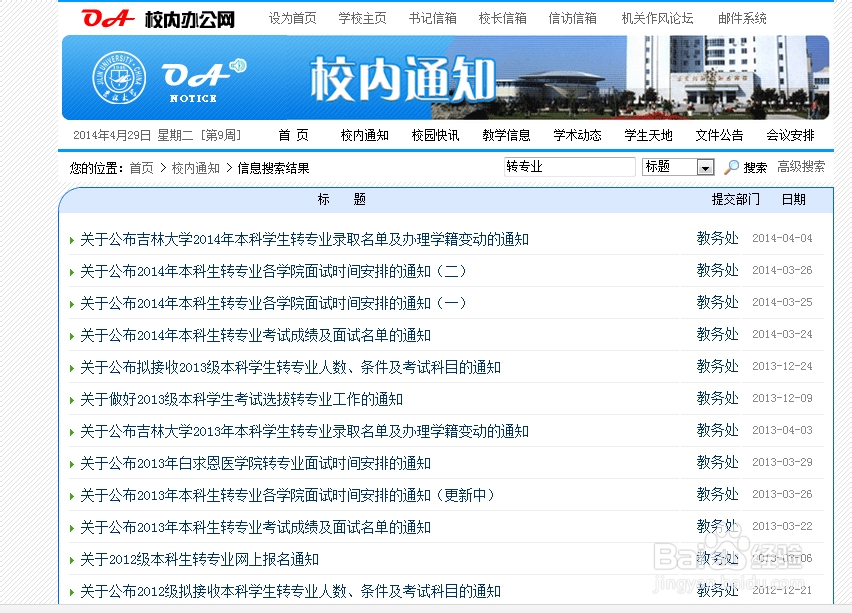The width and height of the screenshot is (852, 613).
Task: Click the OA 校内办公网 logo
Action: coord(158,18)
